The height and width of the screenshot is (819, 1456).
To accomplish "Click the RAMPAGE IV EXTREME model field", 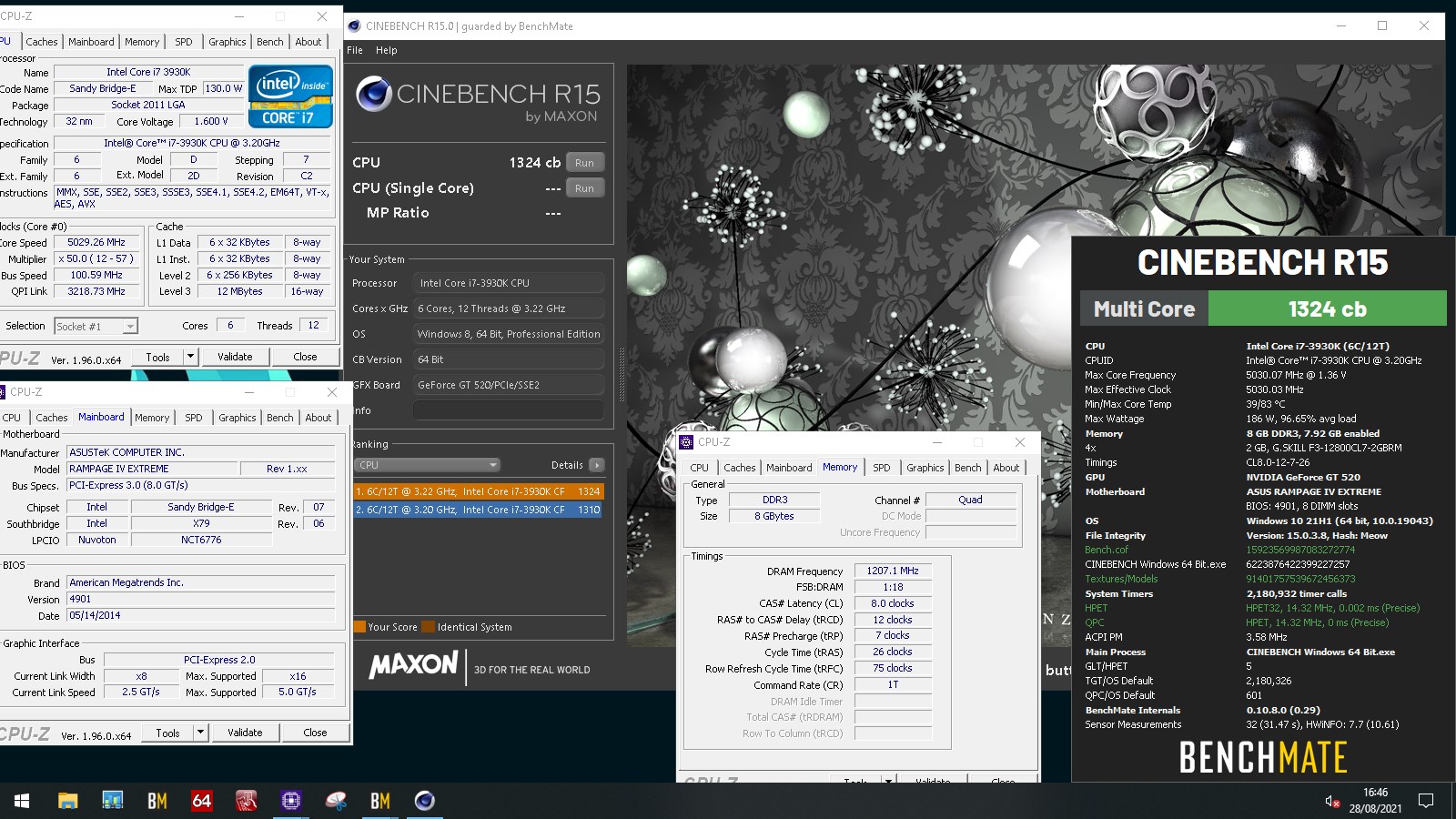I will point(152,469).
